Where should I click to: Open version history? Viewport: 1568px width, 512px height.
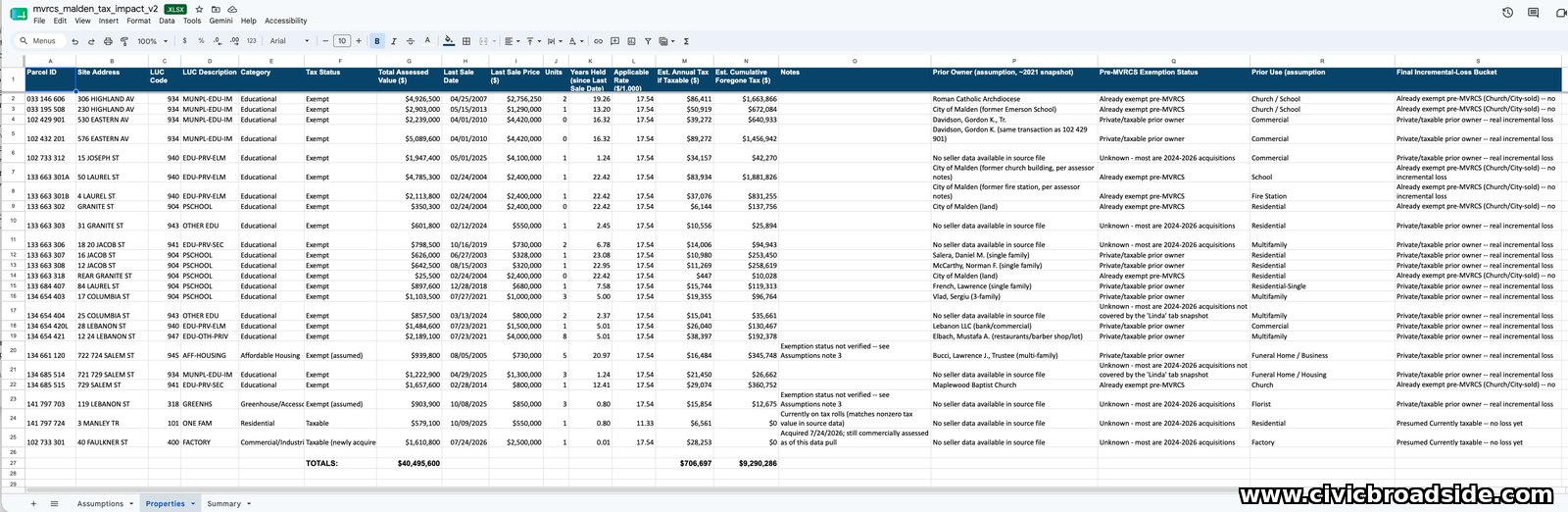click(x=1507, y=13)
